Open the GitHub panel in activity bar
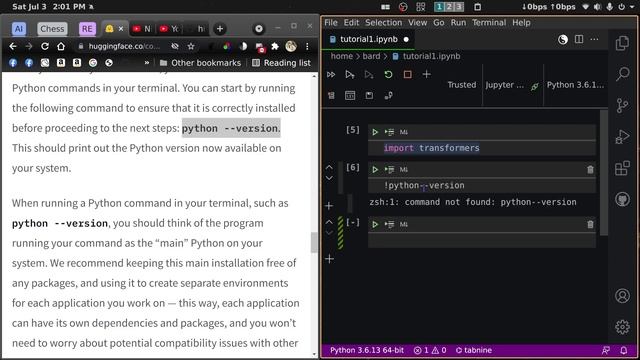The image size is (640, 360). [622, 200]
